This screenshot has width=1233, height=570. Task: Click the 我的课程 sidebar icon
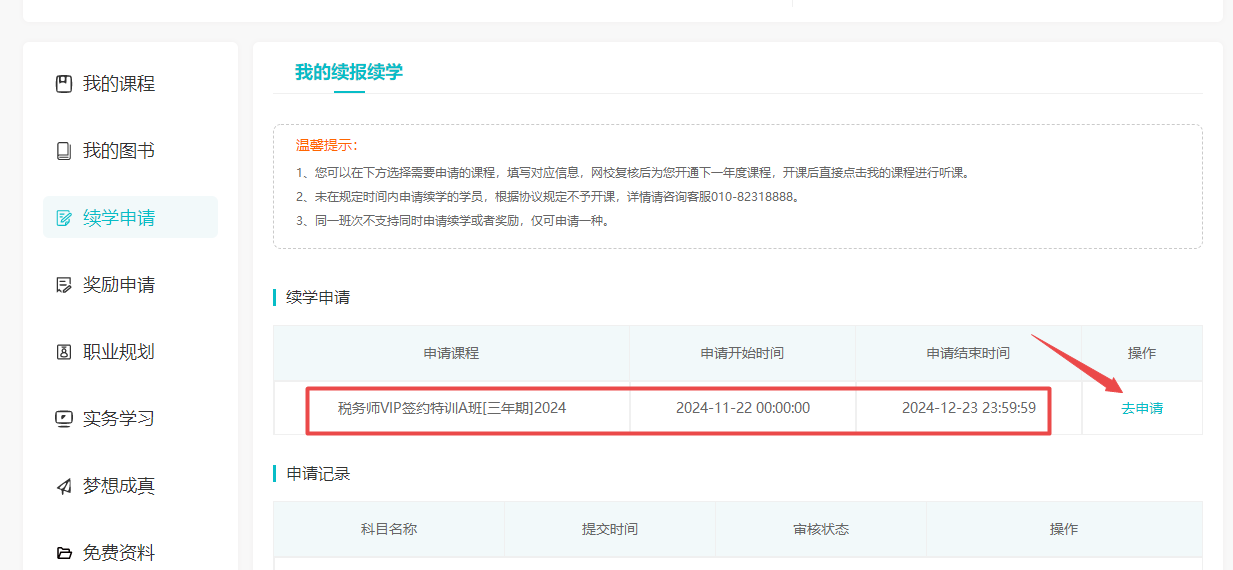coord(64,84)
